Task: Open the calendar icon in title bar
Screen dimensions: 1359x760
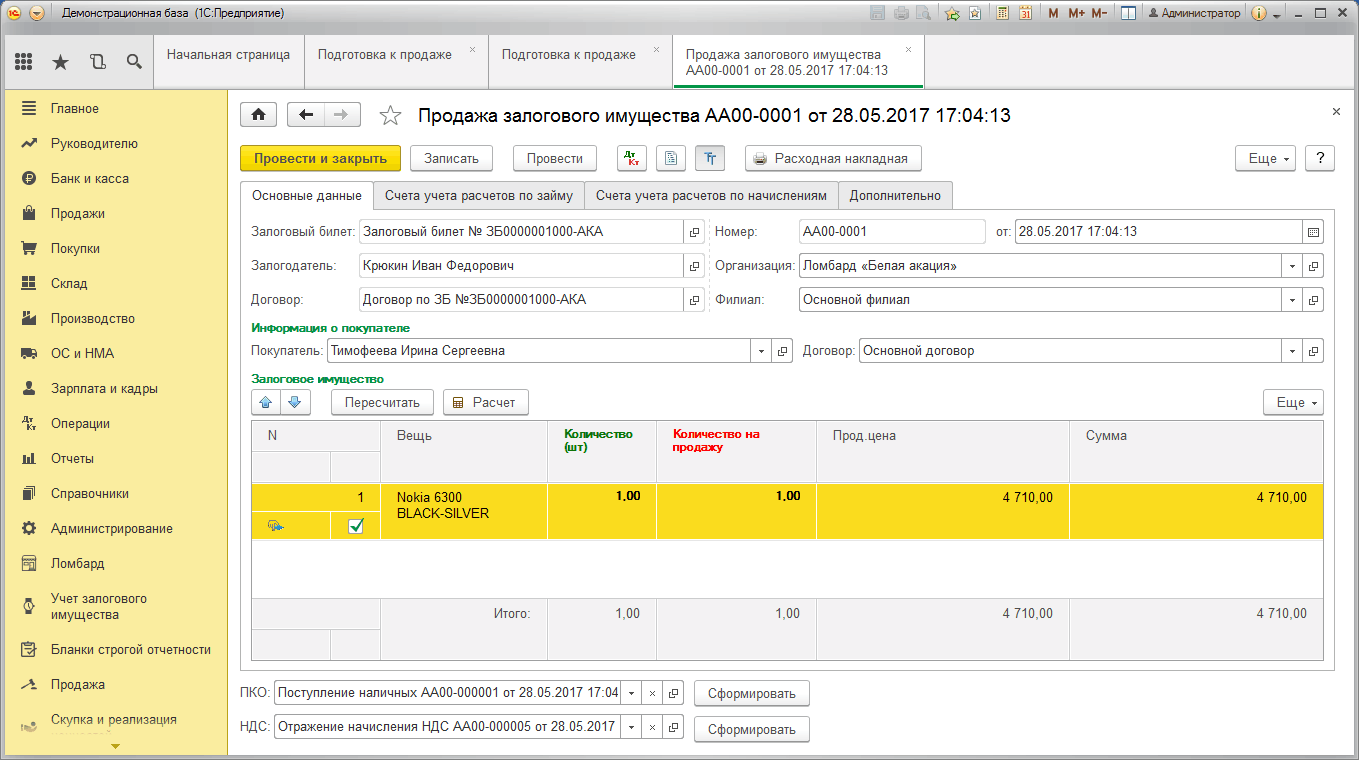Action: click(x=1025, y=13)
